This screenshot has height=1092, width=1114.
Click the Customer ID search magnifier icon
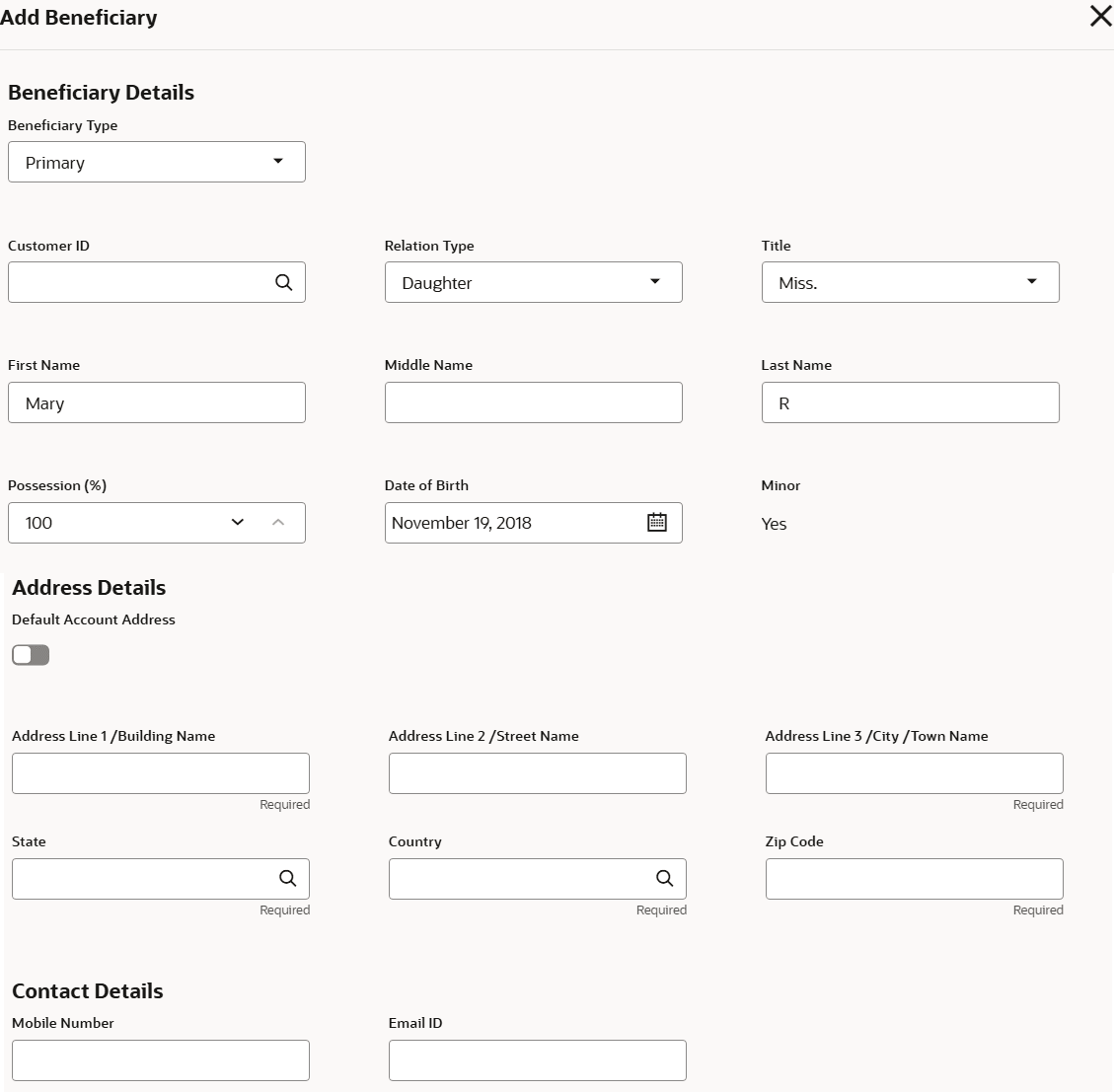click(283, 283)
